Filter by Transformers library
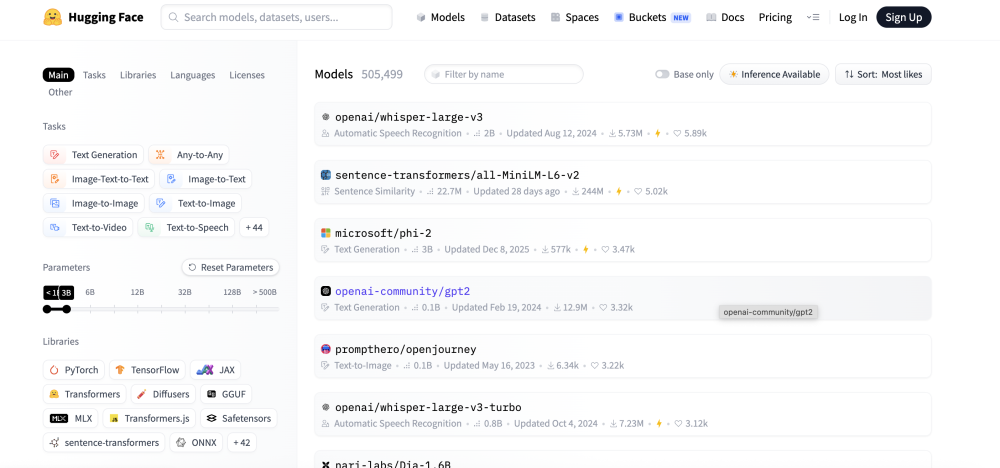This screenshot has height=468, width=1000. (85, 394)
